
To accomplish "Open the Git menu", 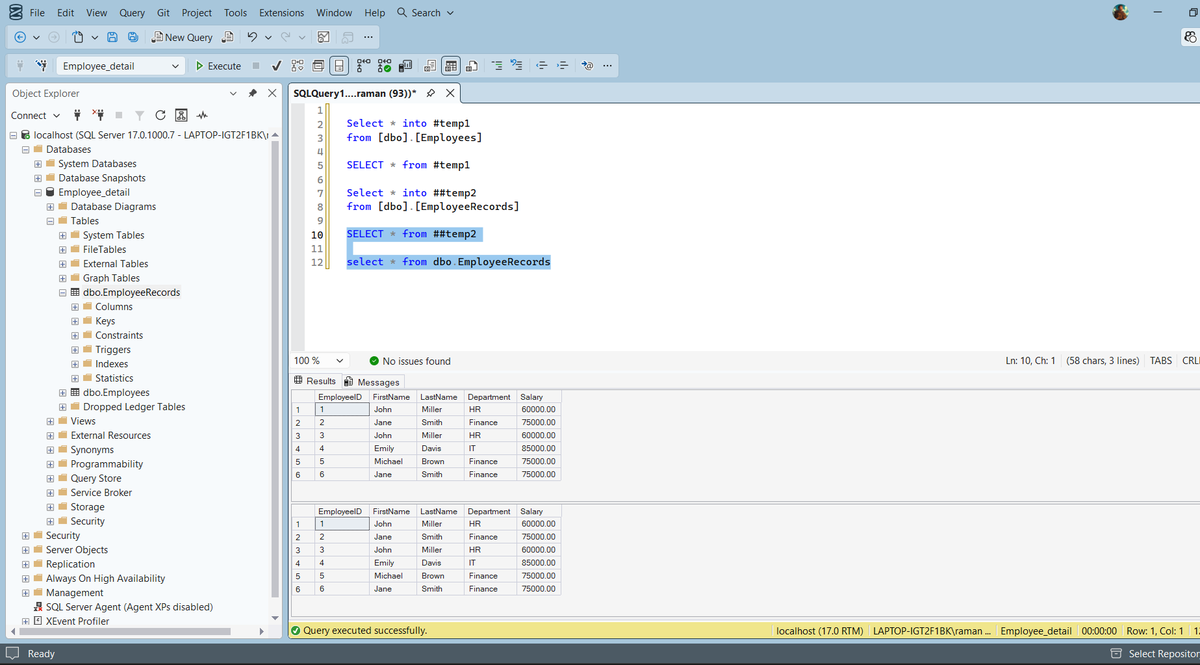I will [163, 12].
